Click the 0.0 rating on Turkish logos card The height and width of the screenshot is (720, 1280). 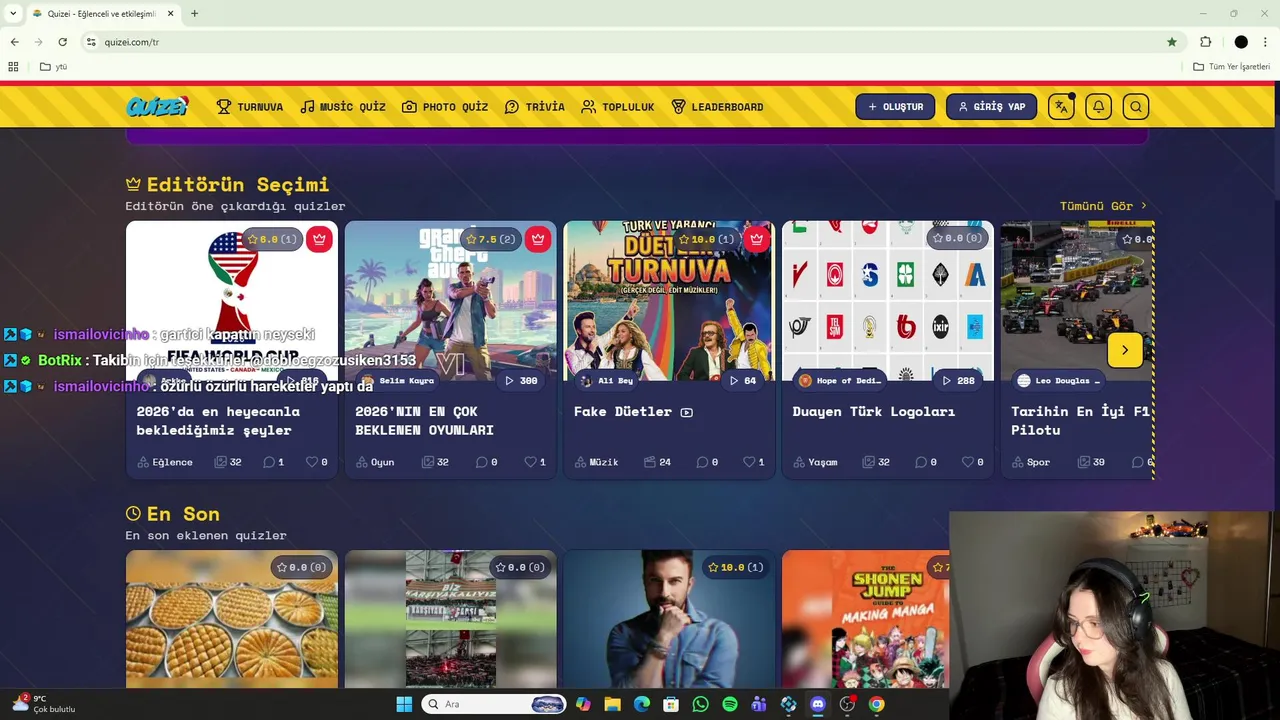(957, 238)
